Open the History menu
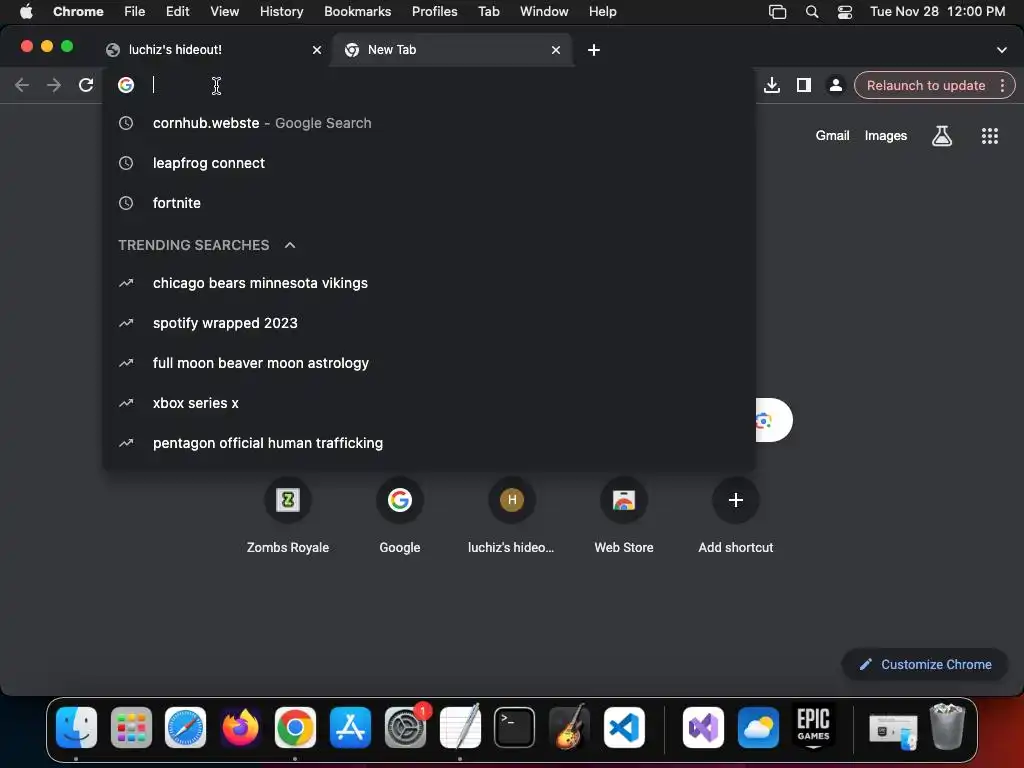1024x768 pixels. 281,11
